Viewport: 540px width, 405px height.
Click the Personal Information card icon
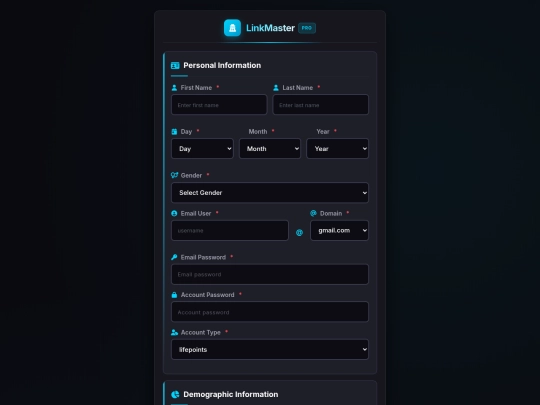coord(175,65)
